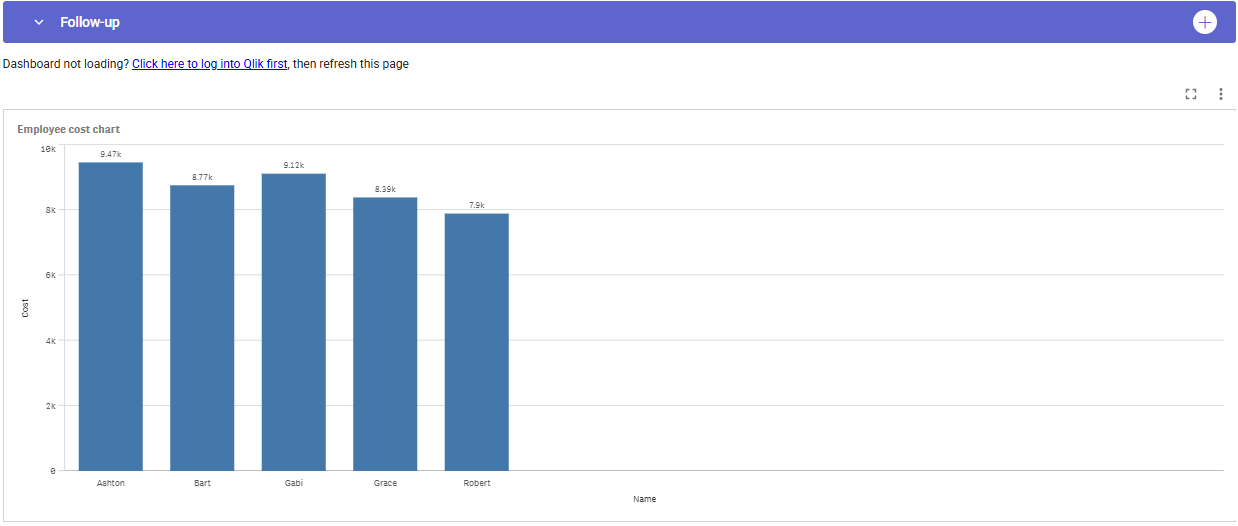Viewport: 1238px width, 526px height.
Task: Click the Robert label on x-axis
Action: click(x=477, y=483)
